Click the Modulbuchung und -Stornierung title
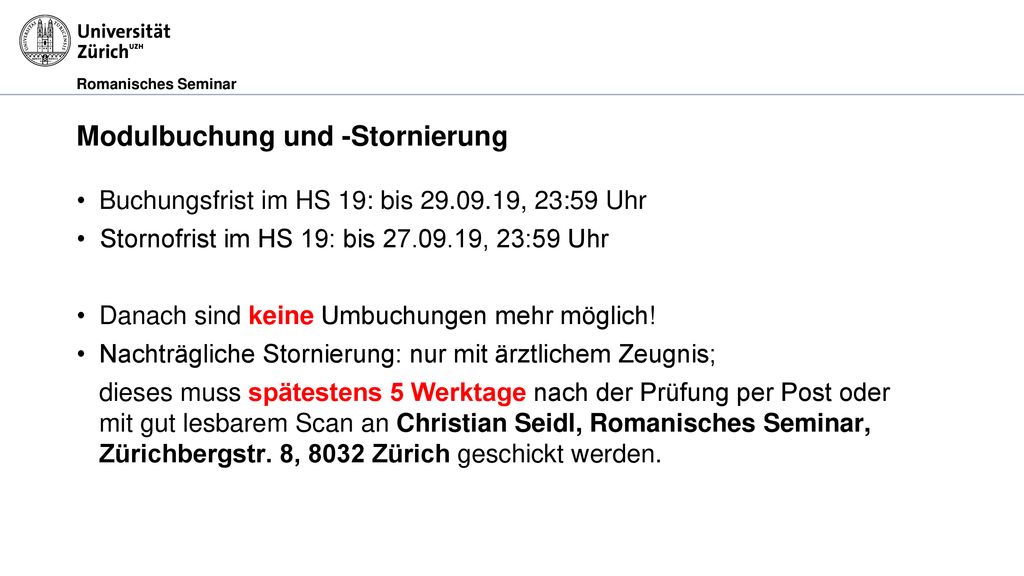The image size is (1024, 576). [292, 136]
